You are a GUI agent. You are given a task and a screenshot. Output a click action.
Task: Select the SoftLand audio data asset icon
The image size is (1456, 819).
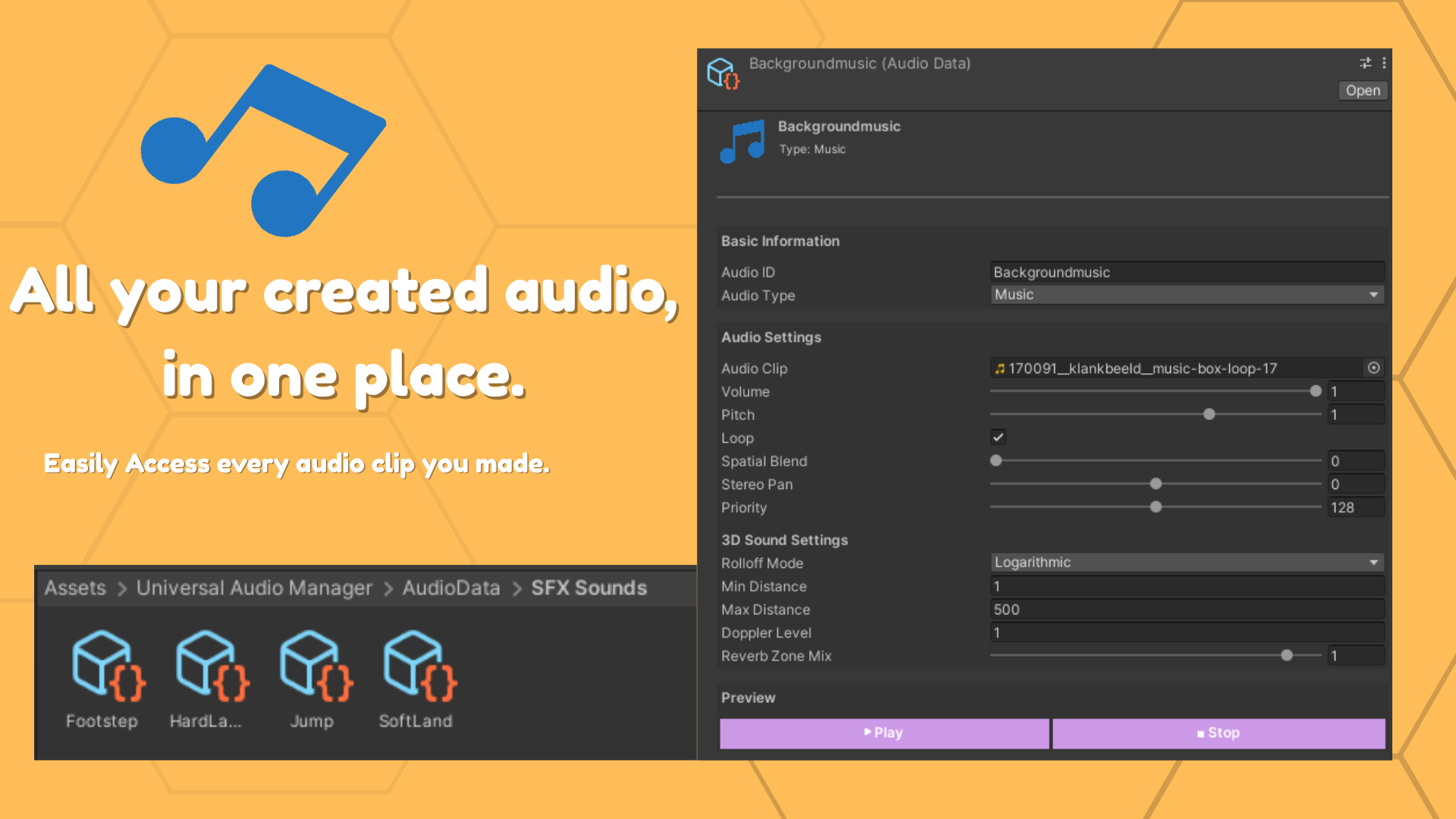(x=419, y=666)
